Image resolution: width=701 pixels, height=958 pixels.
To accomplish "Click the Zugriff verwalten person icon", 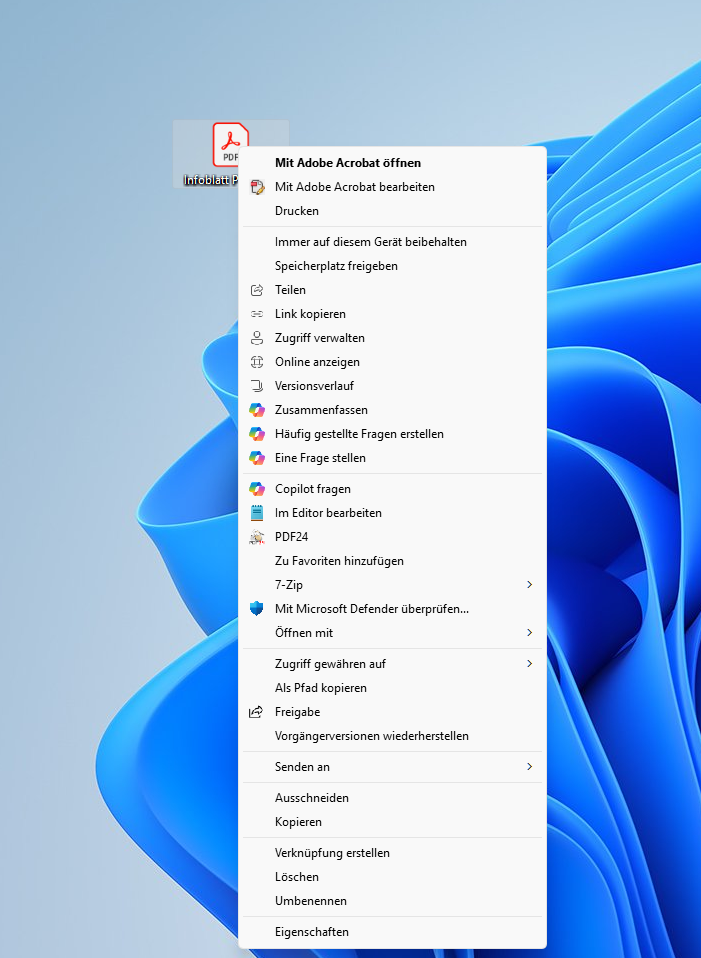I will pos(257,338).
